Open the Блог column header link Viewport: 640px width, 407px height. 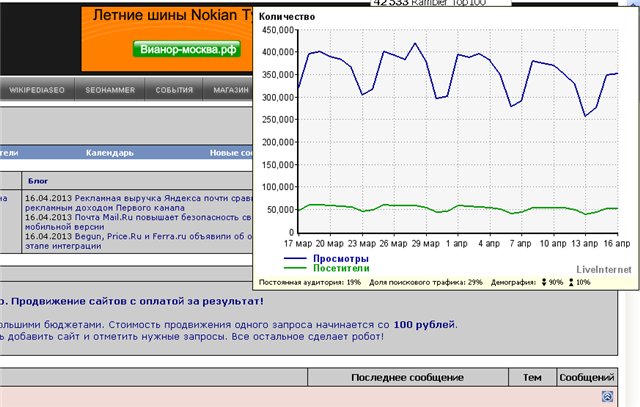[38, 181]
